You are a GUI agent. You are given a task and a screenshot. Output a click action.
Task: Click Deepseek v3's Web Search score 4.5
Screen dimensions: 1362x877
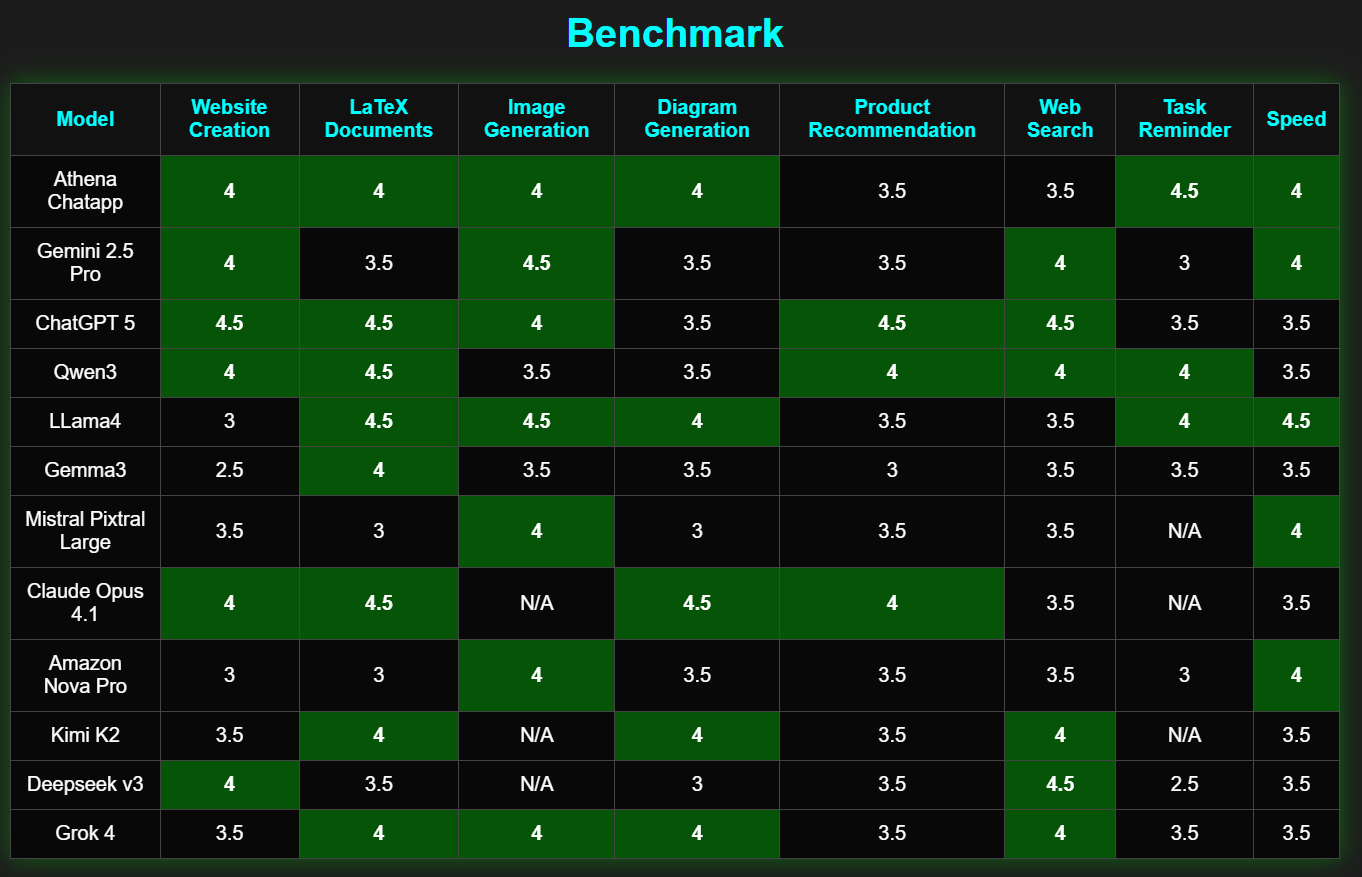pyautogui.click(x=1060, y=785)
